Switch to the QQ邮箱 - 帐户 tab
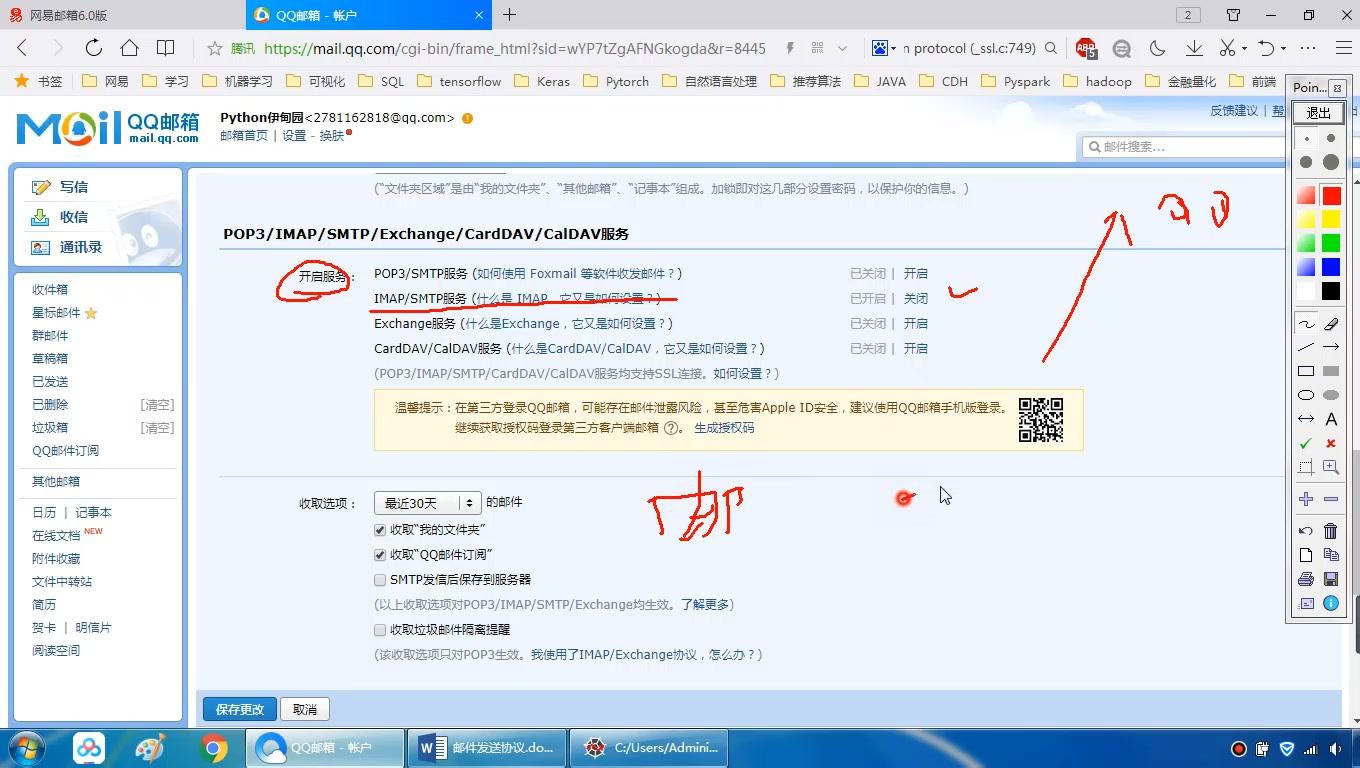The height and width of the screenshot is (768, 1360). [x=368, y=15]
